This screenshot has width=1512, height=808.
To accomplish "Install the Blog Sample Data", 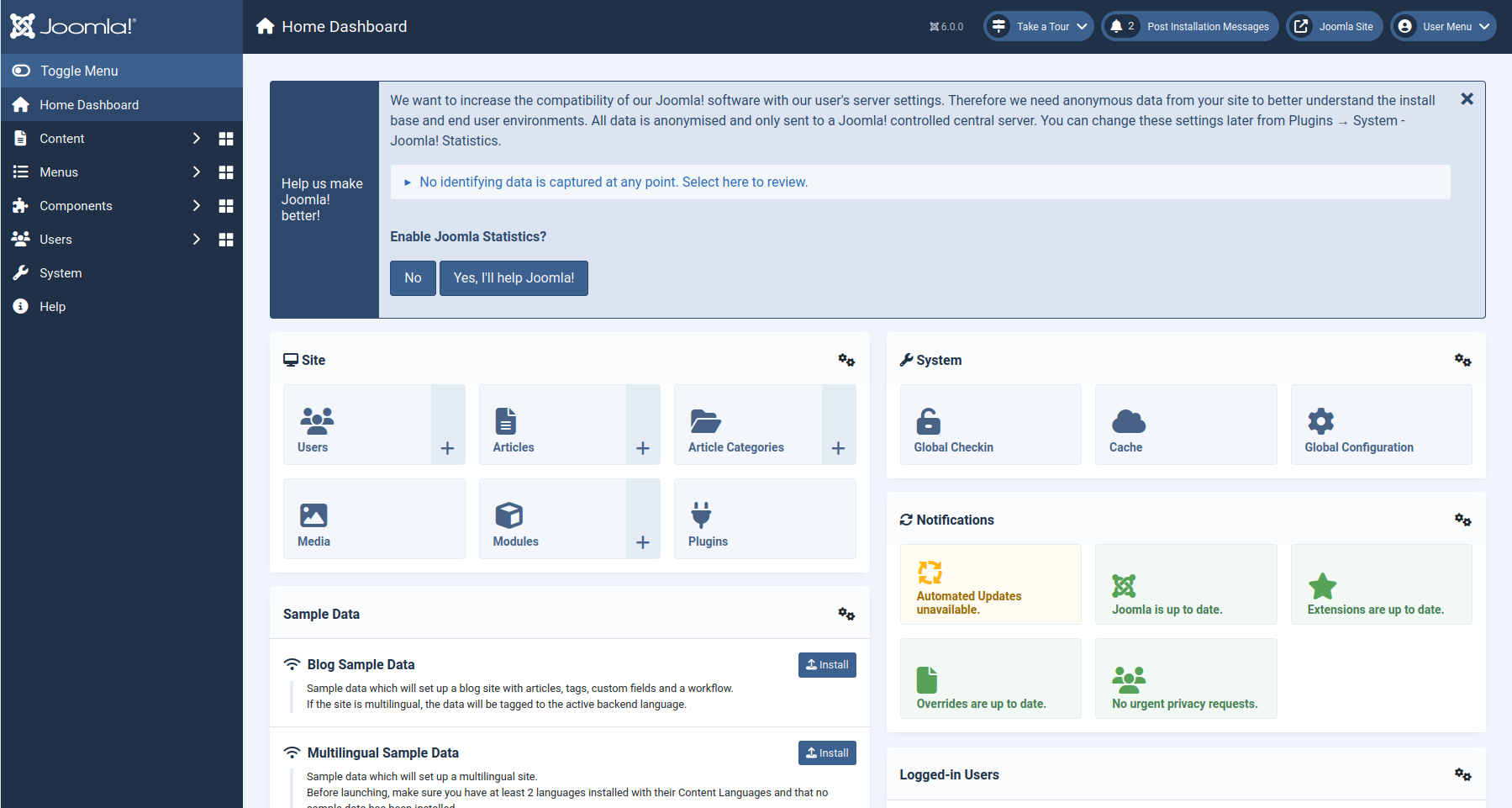I will [x=827, y=665].
